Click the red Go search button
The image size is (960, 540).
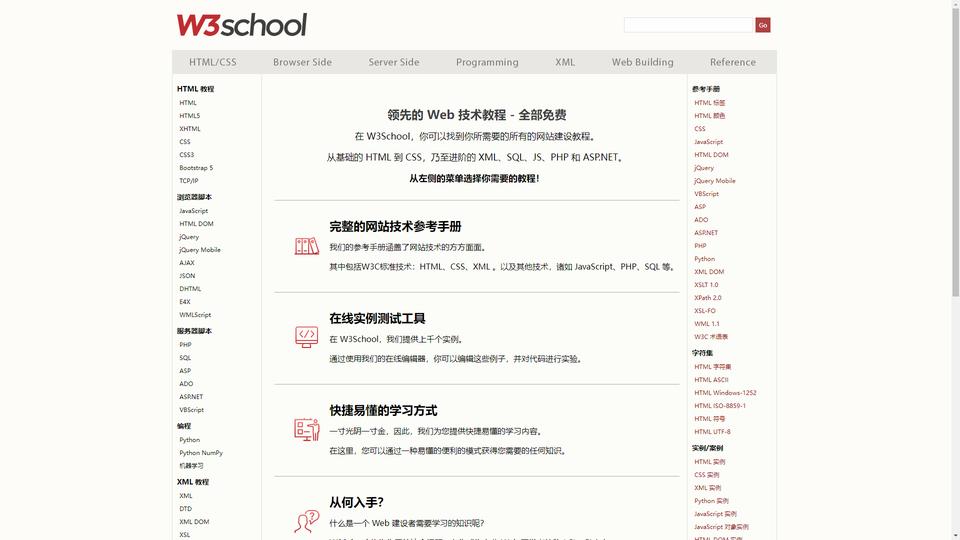coord(763,25)
